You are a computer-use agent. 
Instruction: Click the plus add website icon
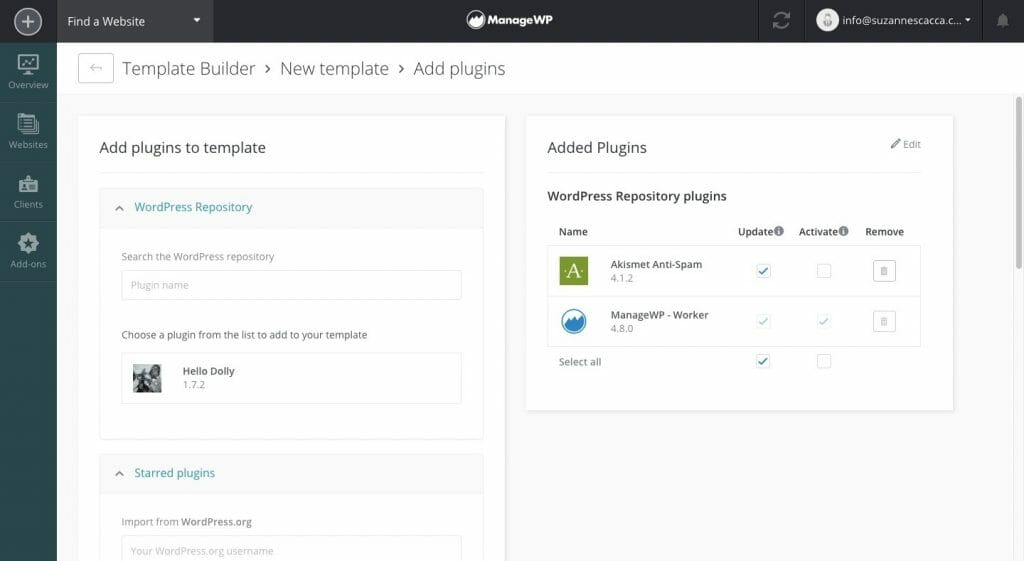[27, 21]
